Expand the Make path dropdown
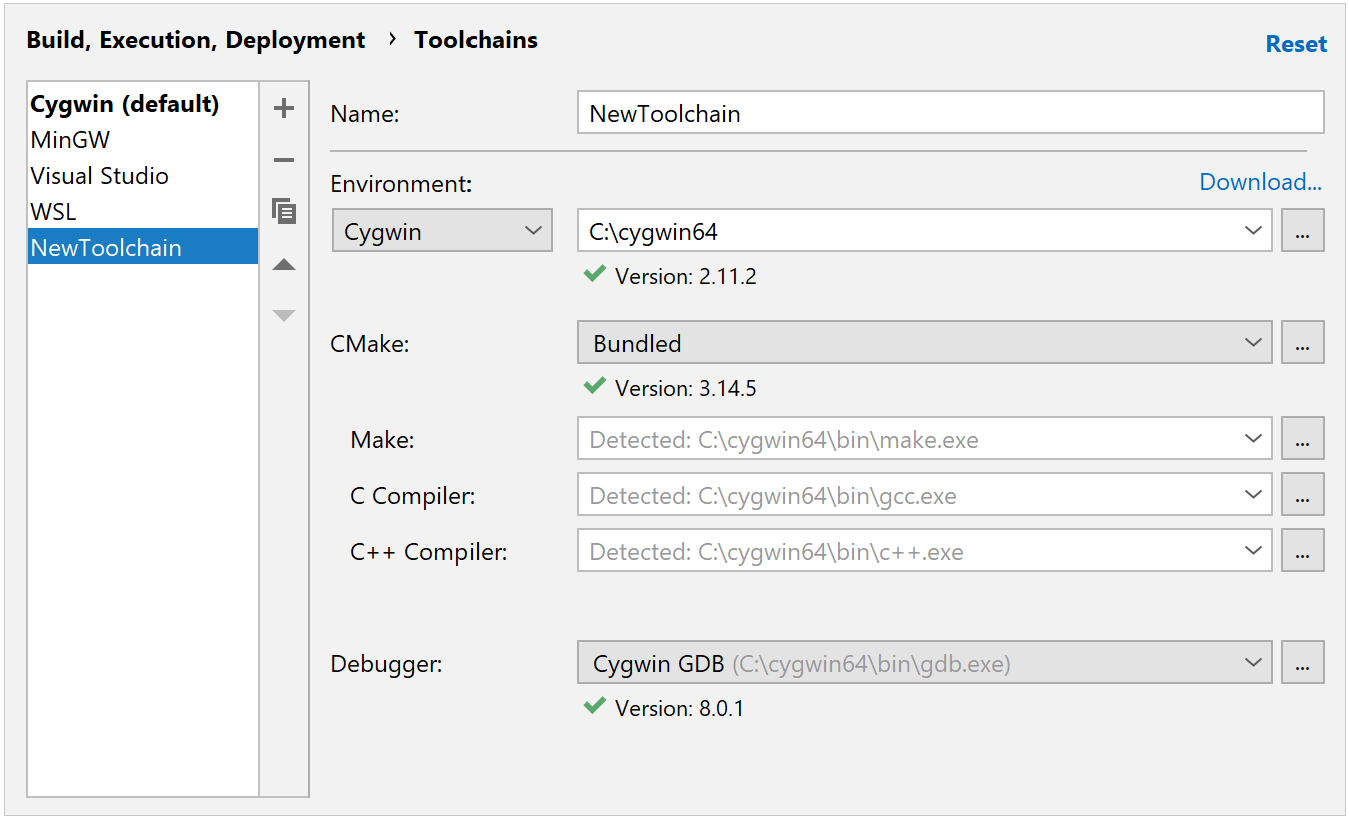 (1253, 439)
